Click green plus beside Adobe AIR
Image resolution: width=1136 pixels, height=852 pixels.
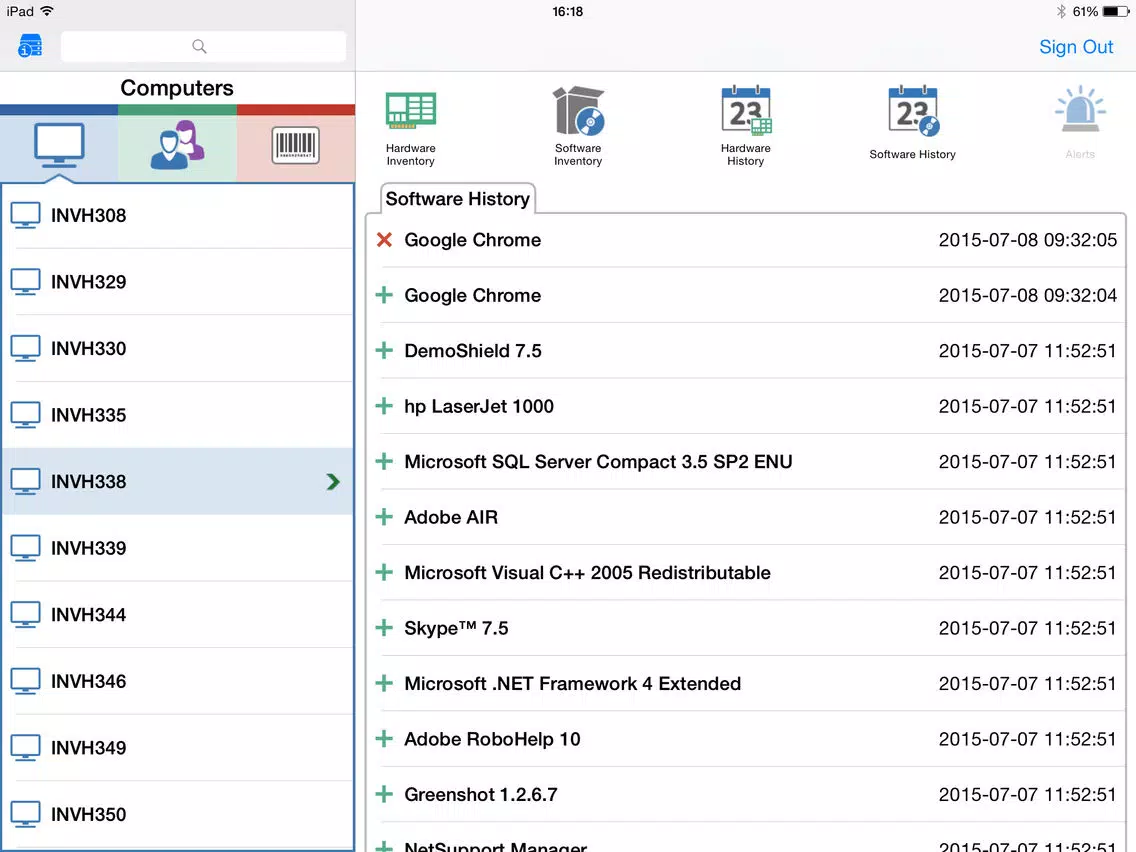(x=385, y=517)
